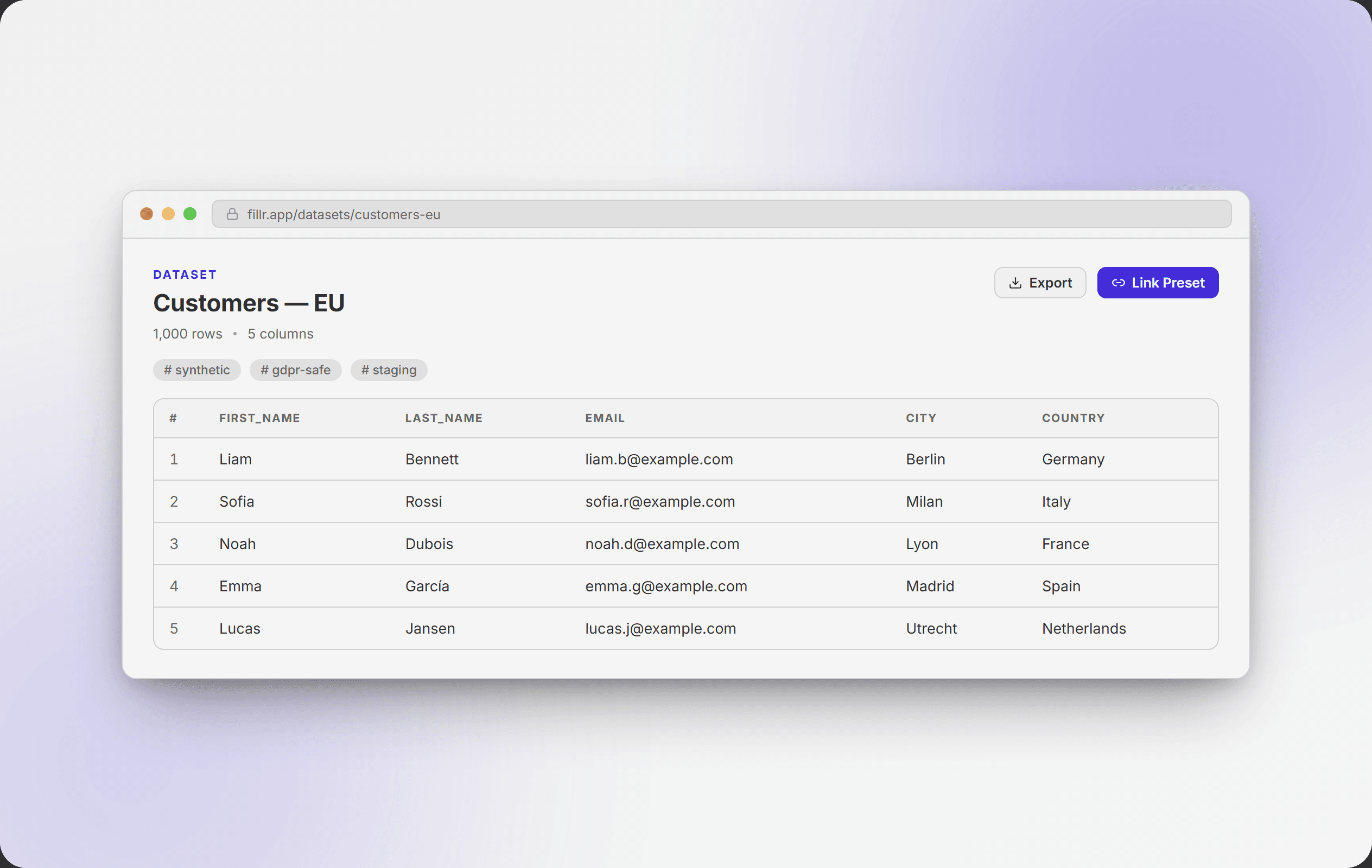Sort by FIRST_NAME column header
Viewport: 1372px width, 868px height.
click(260, 418)
